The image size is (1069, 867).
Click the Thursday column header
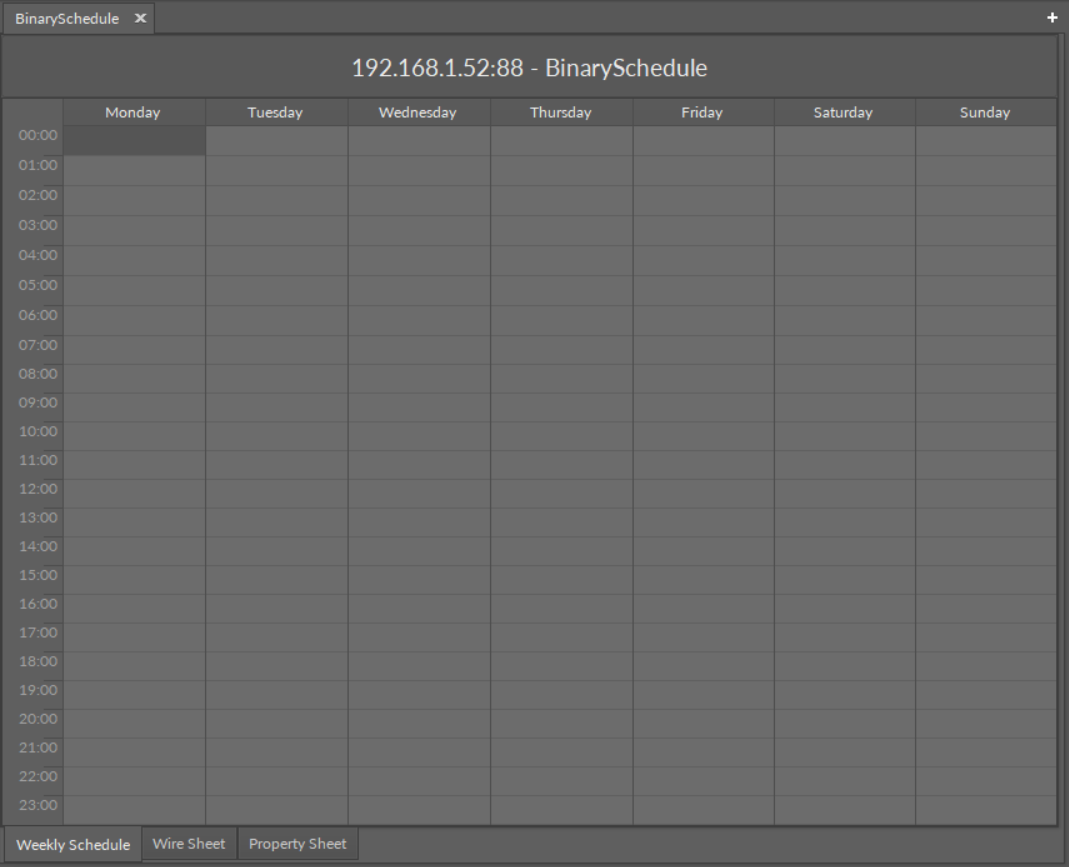(560, 113)
